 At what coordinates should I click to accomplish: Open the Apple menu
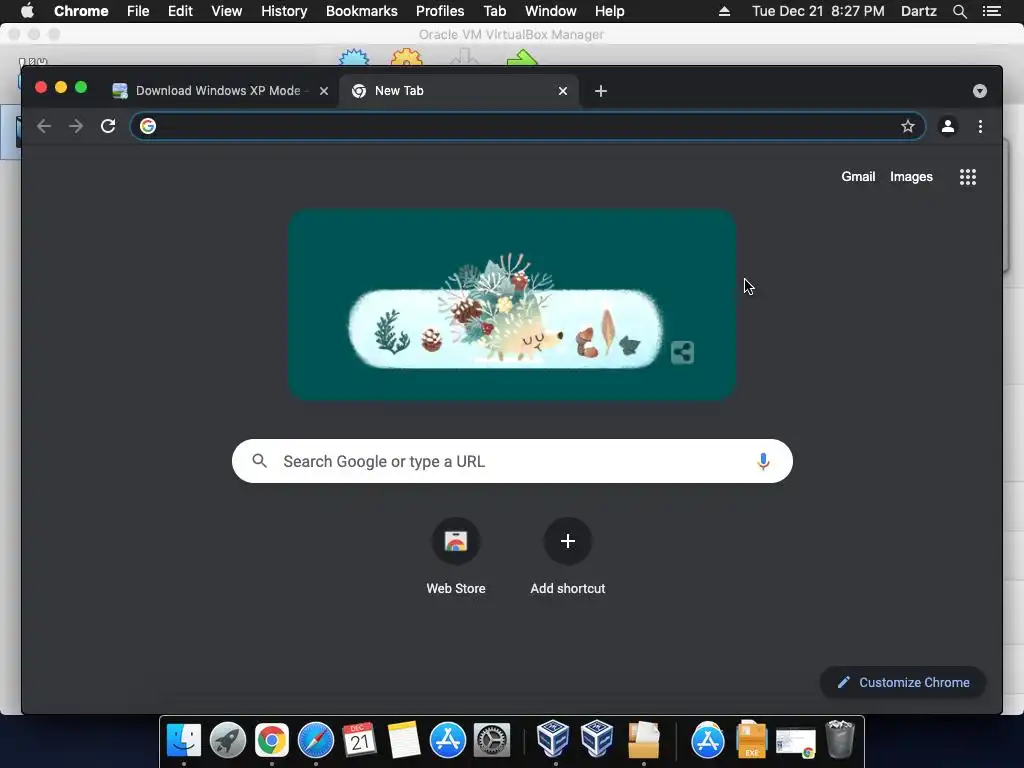(x=27, y=11)
